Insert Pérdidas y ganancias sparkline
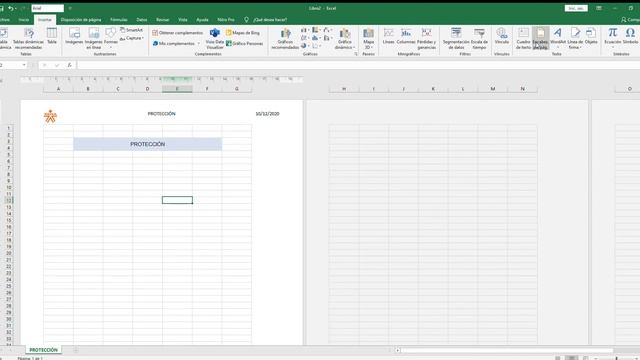 427,38
